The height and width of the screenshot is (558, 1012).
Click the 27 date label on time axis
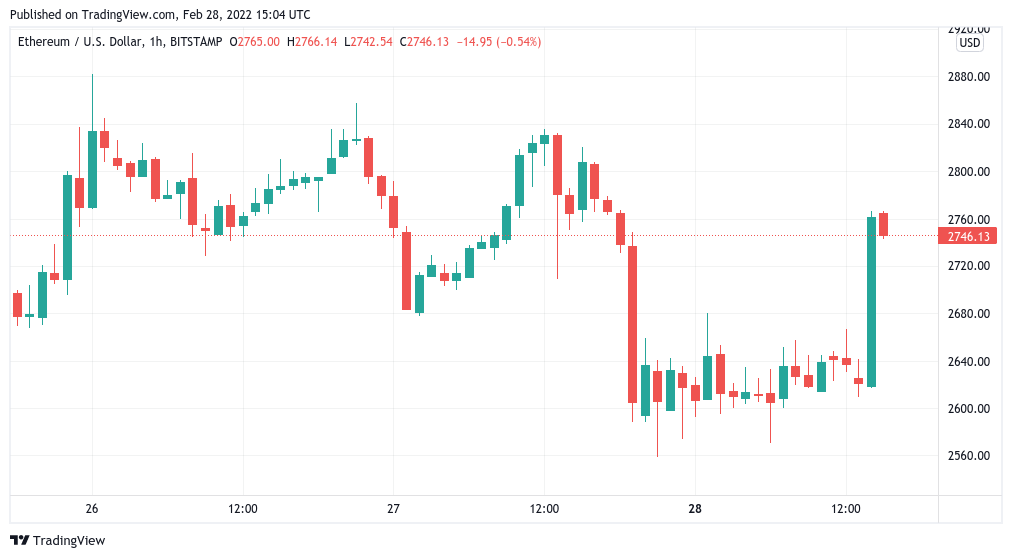[394, 508]
